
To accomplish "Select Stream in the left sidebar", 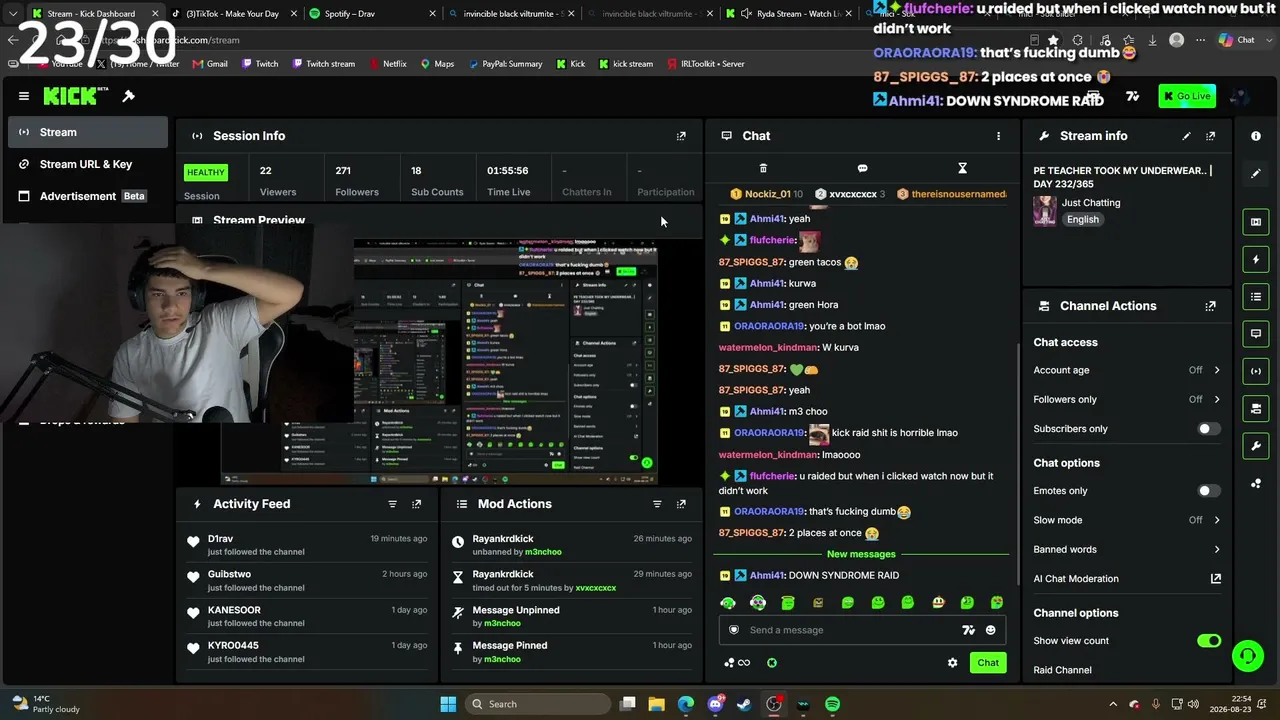I will (x=88, y=132).
